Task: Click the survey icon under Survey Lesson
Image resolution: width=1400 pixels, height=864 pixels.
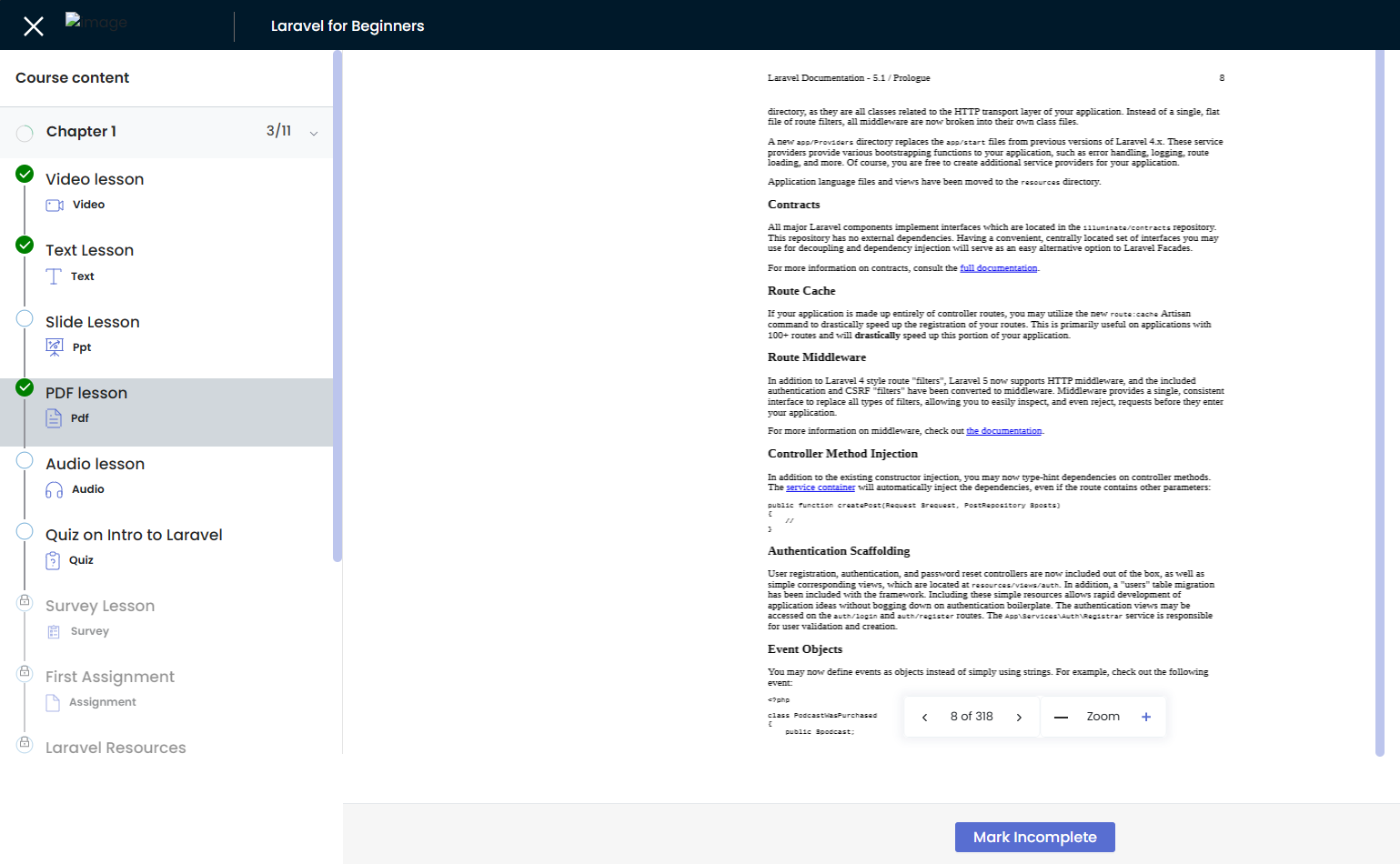Action: coord(54,631)
